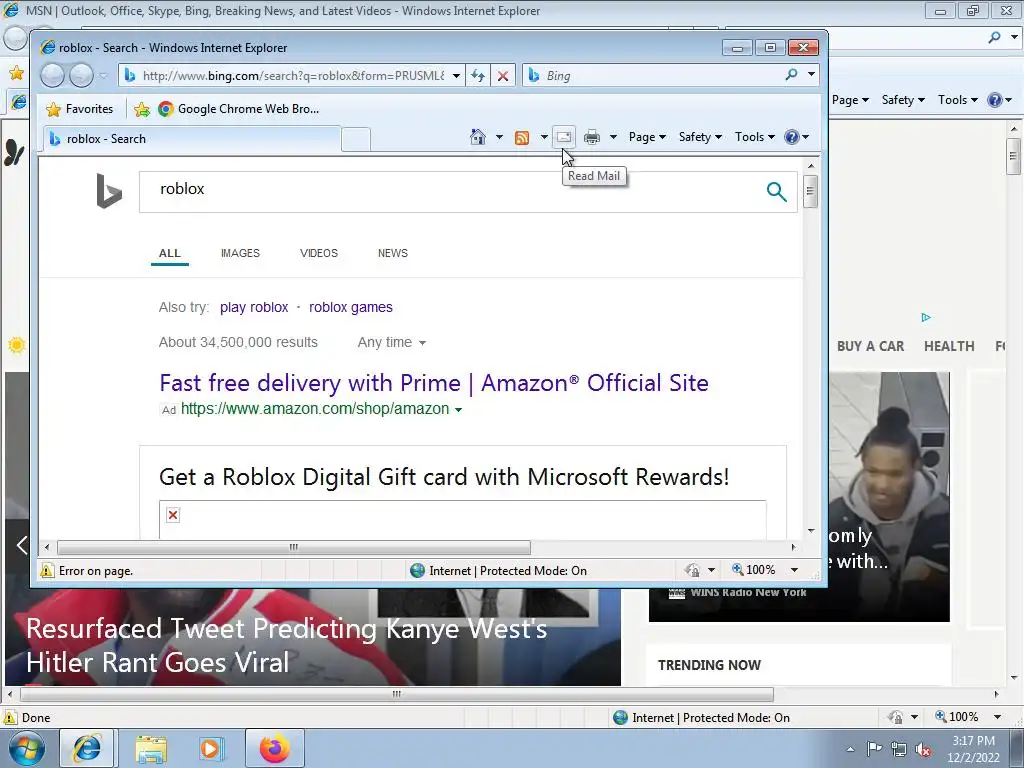Expand the Print dropdown arrow
This screenshot has height=768, width=1024.
(613, 137)
